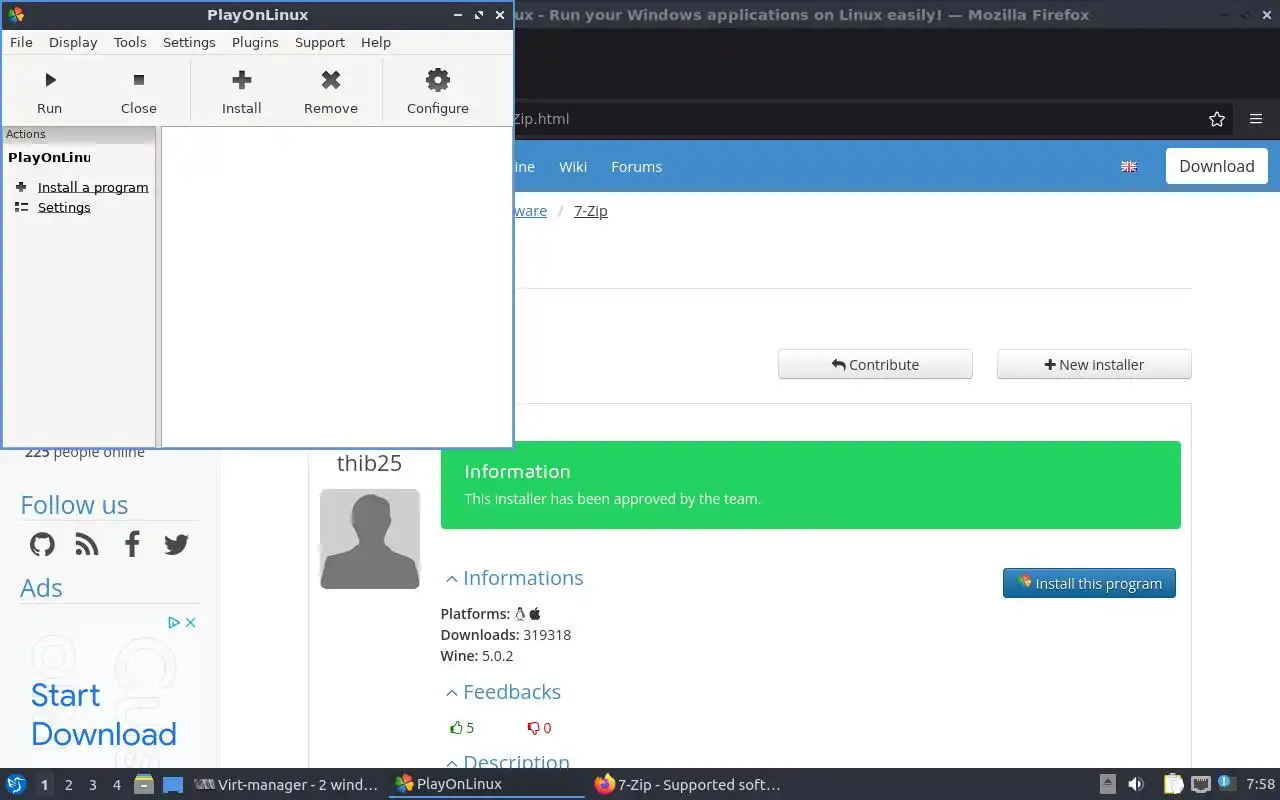Open the RSS feed icon
Viewport: 1280px width, 800px height.
coord(87,544)
